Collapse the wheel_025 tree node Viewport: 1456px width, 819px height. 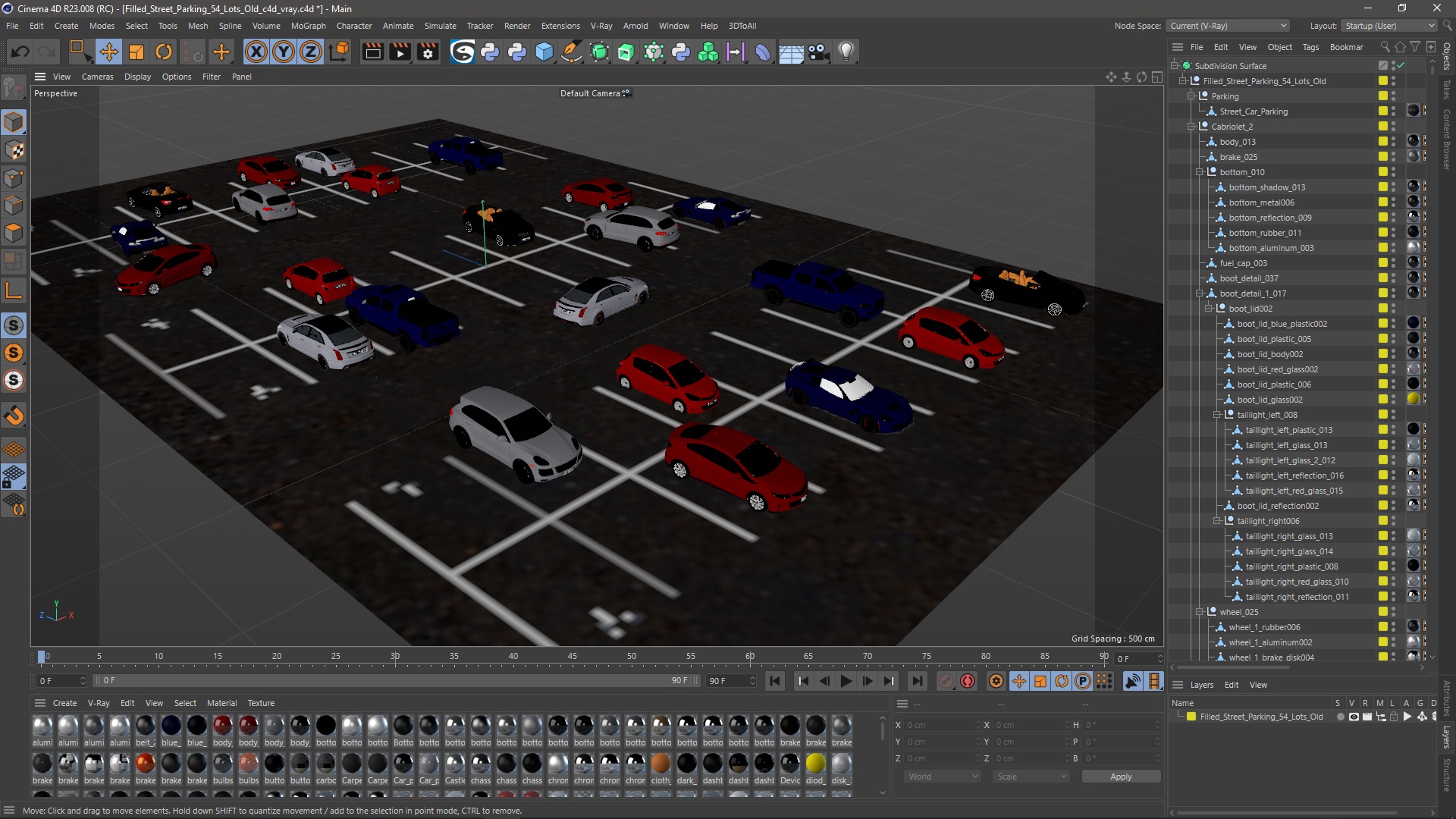pyautogui.click(x=1200, y=612)
